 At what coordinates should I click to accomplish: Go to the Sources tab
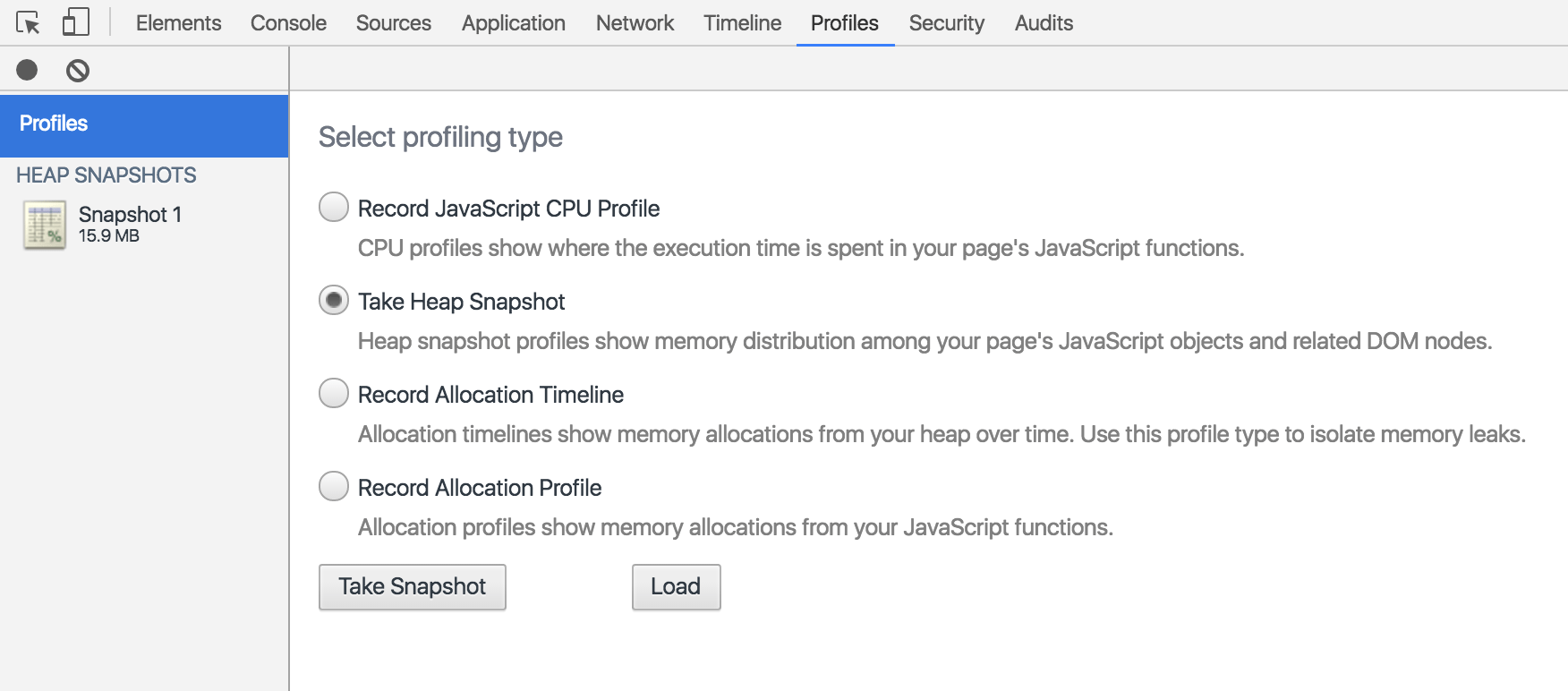(x=394, y=23)
